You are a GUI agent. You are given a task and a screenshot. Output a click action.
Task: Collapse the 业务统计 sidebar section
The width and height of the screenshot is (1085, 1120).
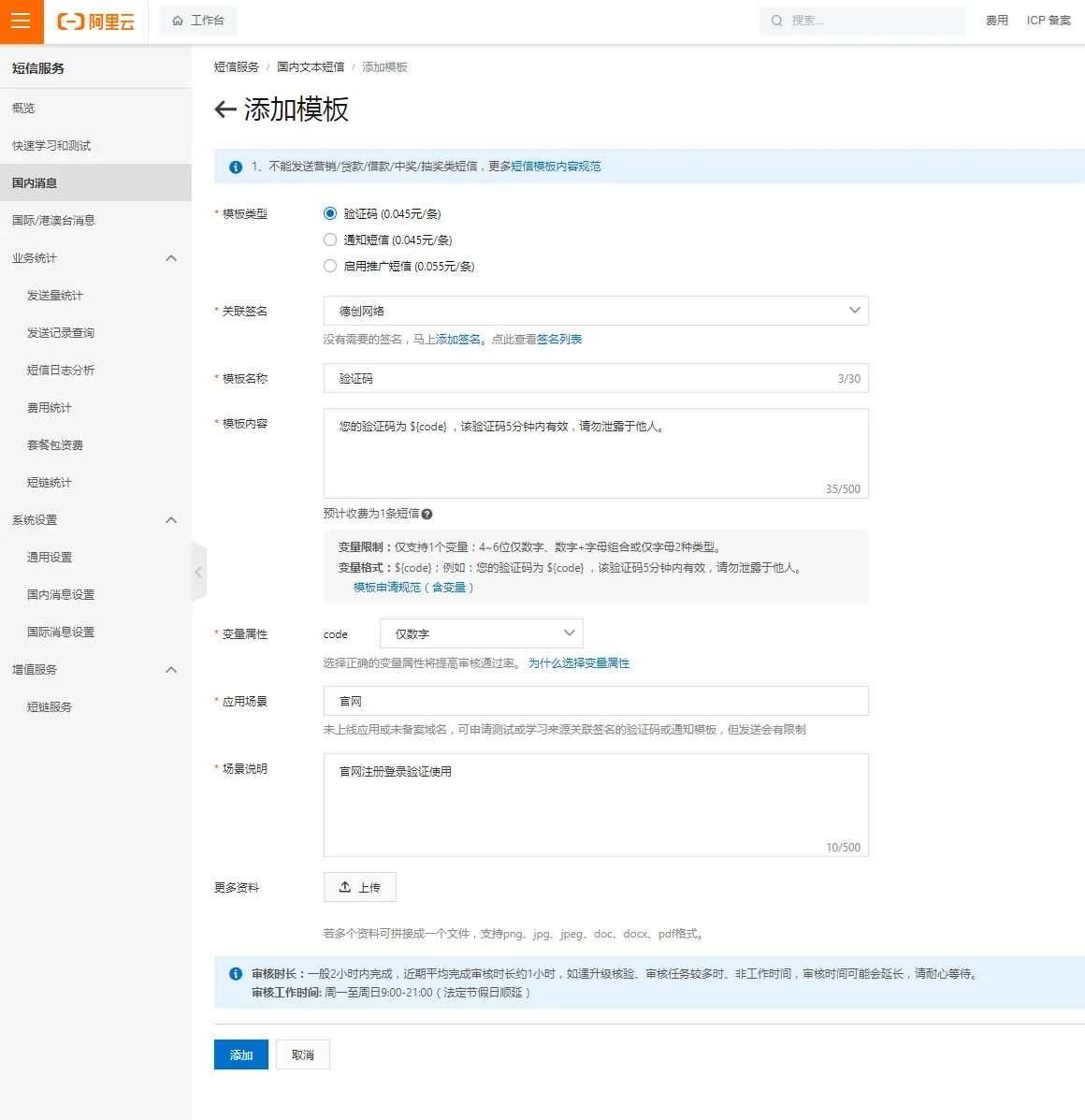point(171,258)
